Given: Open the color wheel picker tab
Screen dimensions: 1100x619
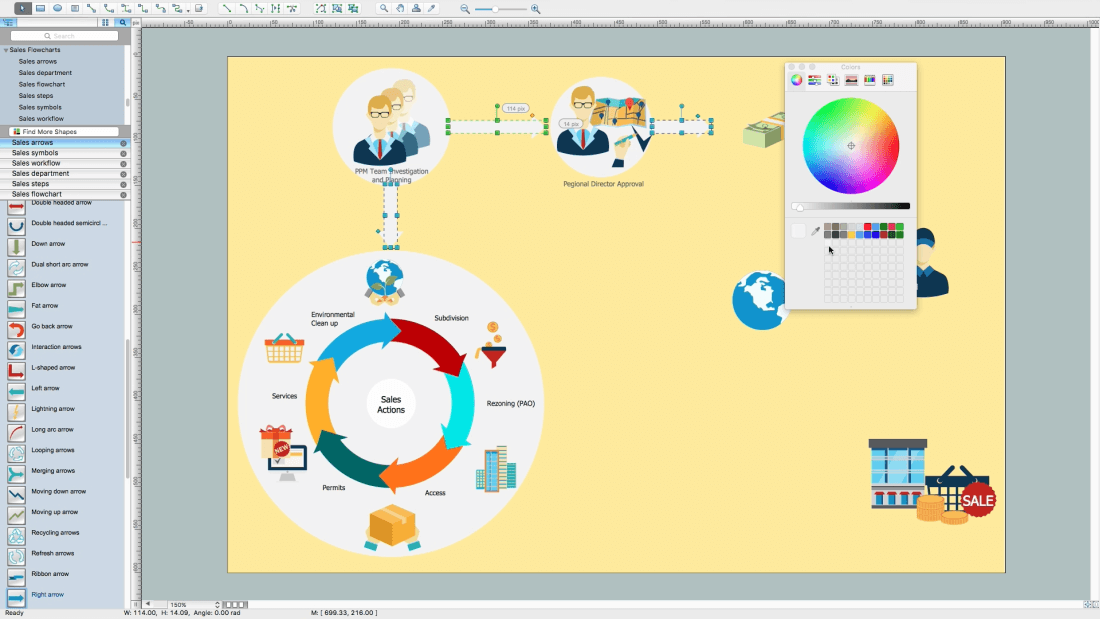Looking at the screenshot, I should click(796, 80).
